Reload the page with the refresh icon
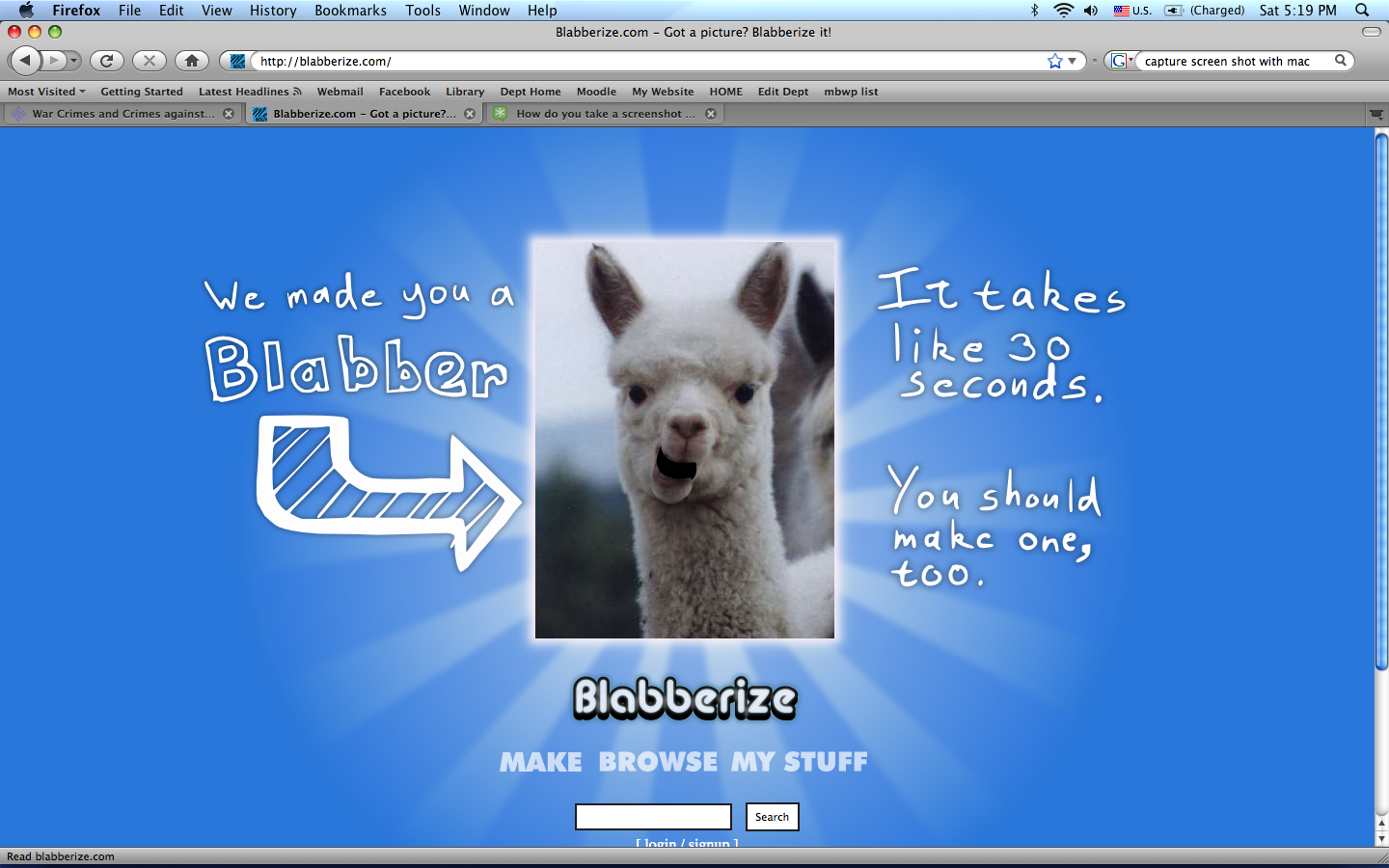 (106, 61)
